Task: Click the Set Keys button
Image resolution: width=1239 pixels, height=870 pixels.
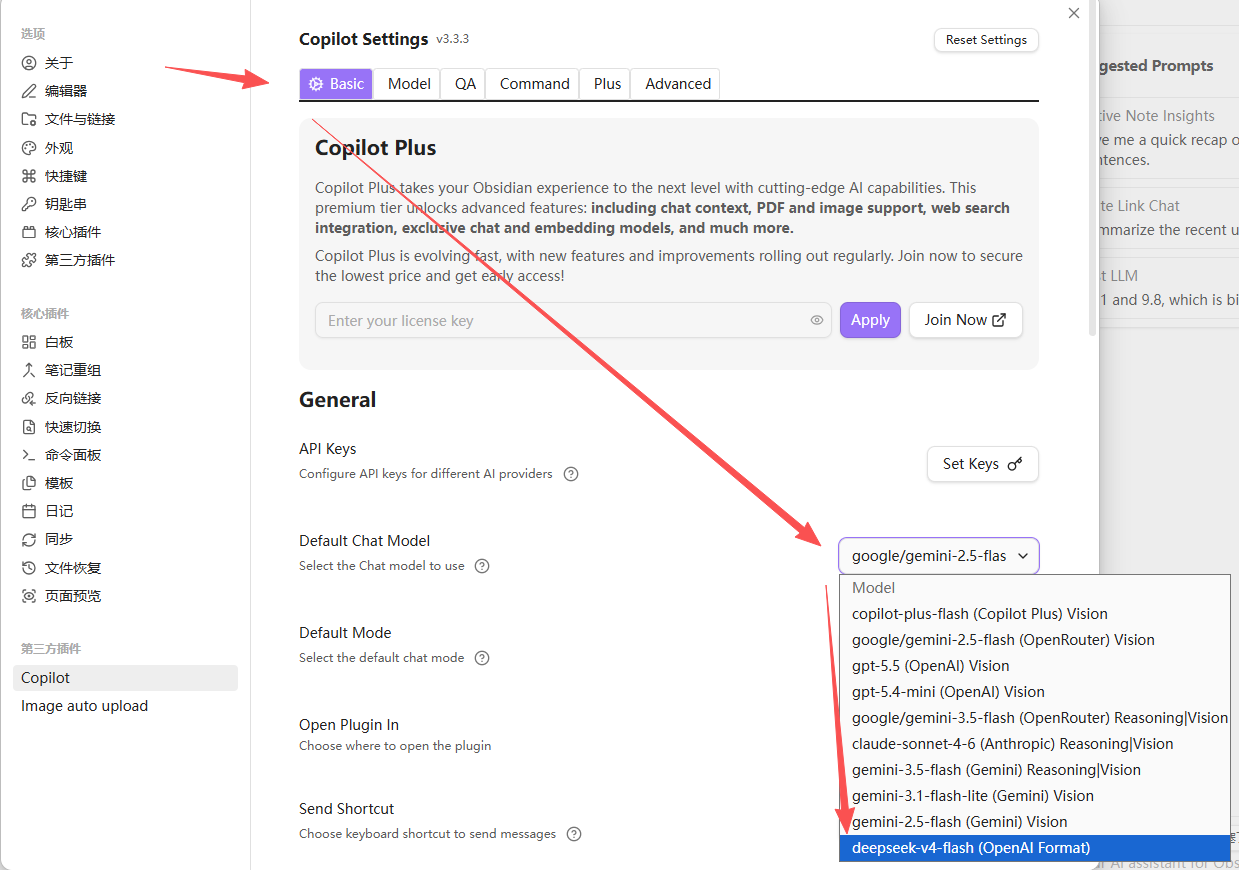Action: tap(983, 464)
